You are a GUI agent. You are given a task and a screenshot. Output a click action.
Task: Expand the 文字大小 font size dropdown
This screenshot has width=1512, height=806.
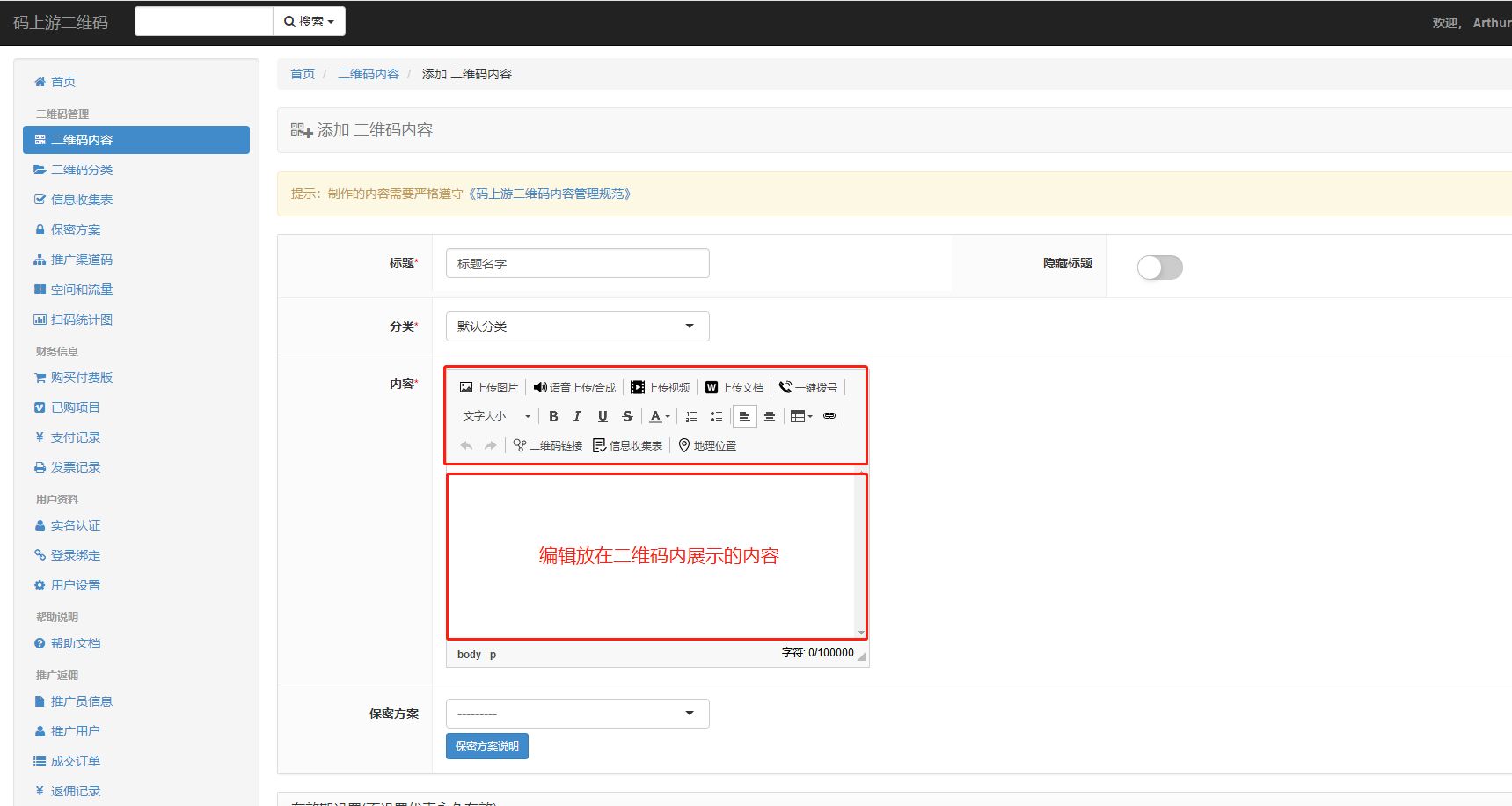(x=497, y=416)
